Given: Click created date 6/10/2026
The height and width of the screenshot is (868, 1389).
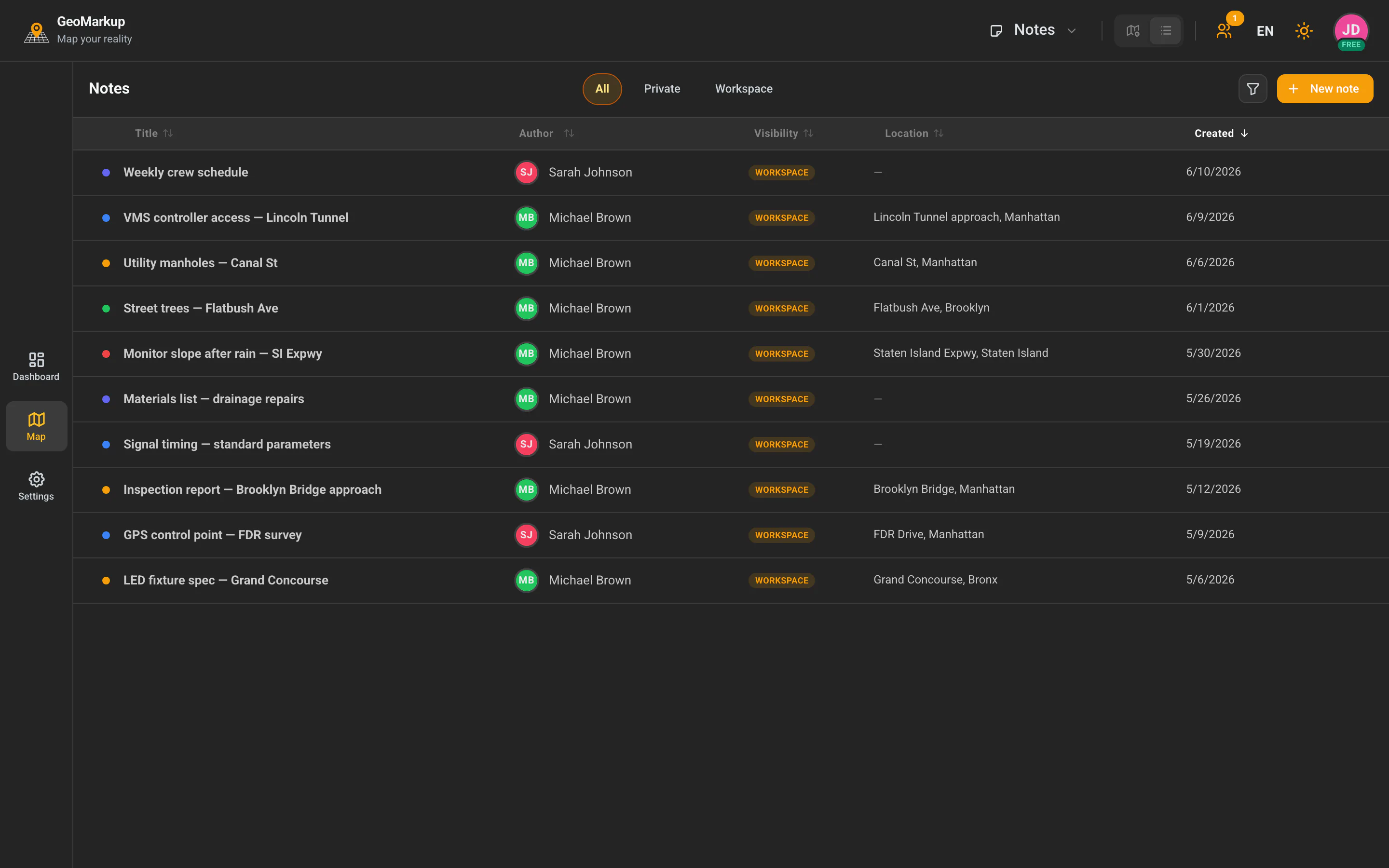Looking at the screenshot, I should [1213, 172].
